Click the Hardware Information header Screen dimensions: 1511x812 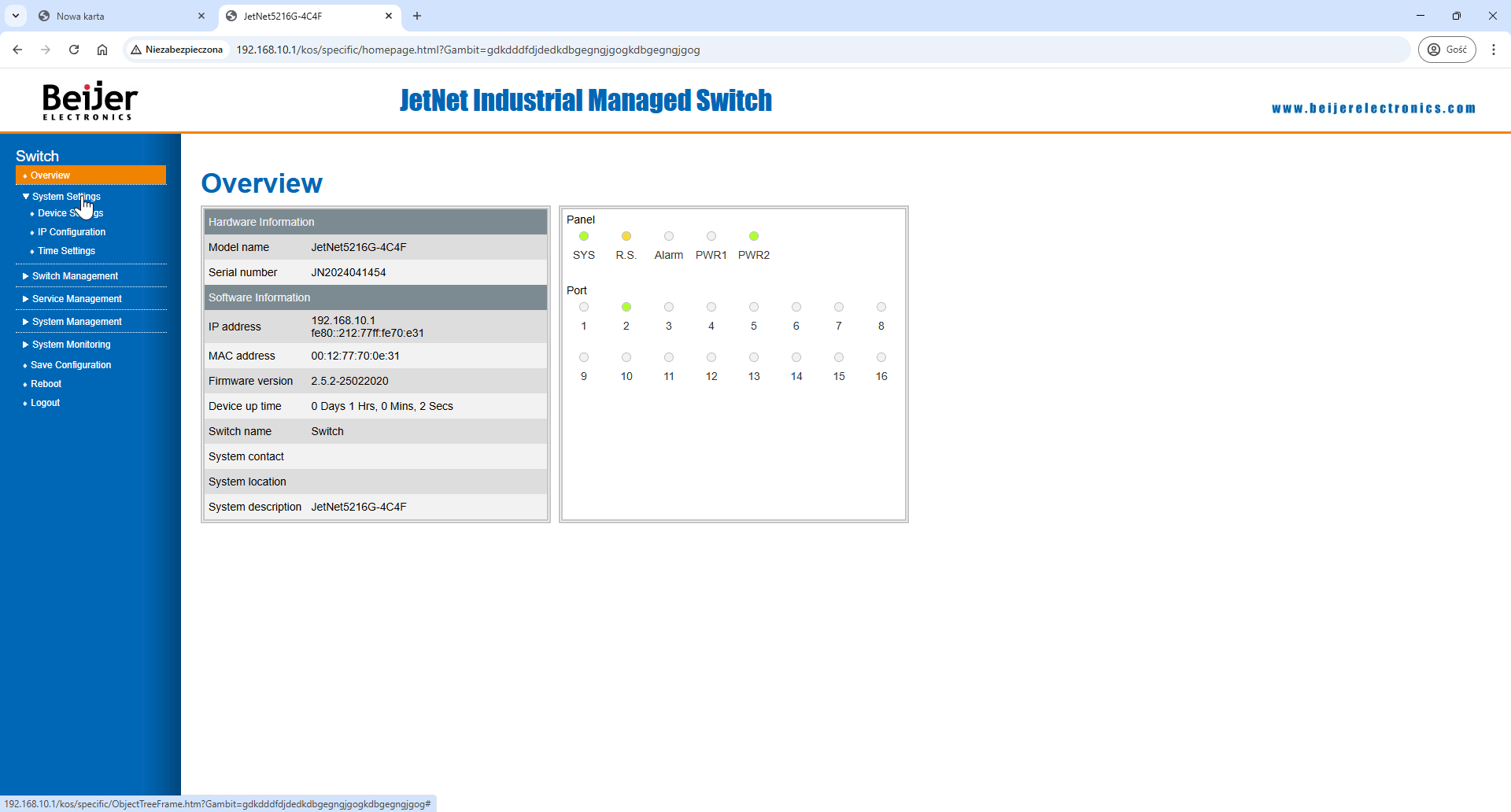(x=375, y=222)
